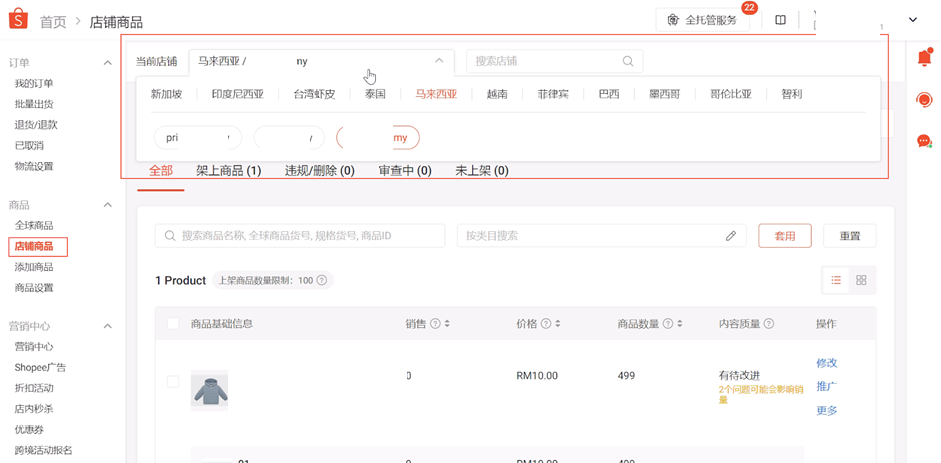Image resolution: width=941 pixels, height=463 pixels.
Task: Switch to grid view icon
Action: tap(861, 279)
